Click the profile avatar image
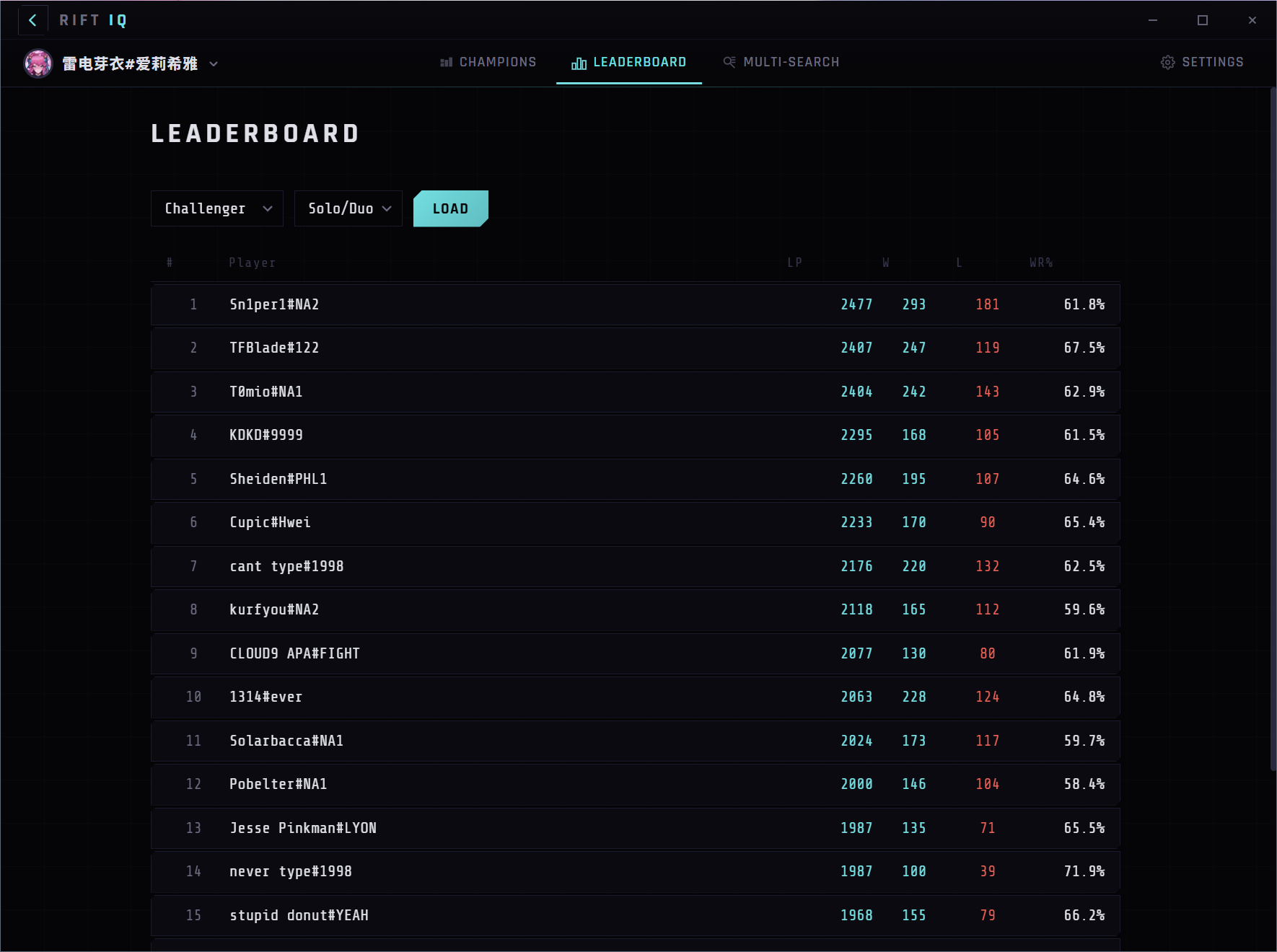Image resolution: width=1277 pixels, height=952 pixels. [x=39, y=63]
